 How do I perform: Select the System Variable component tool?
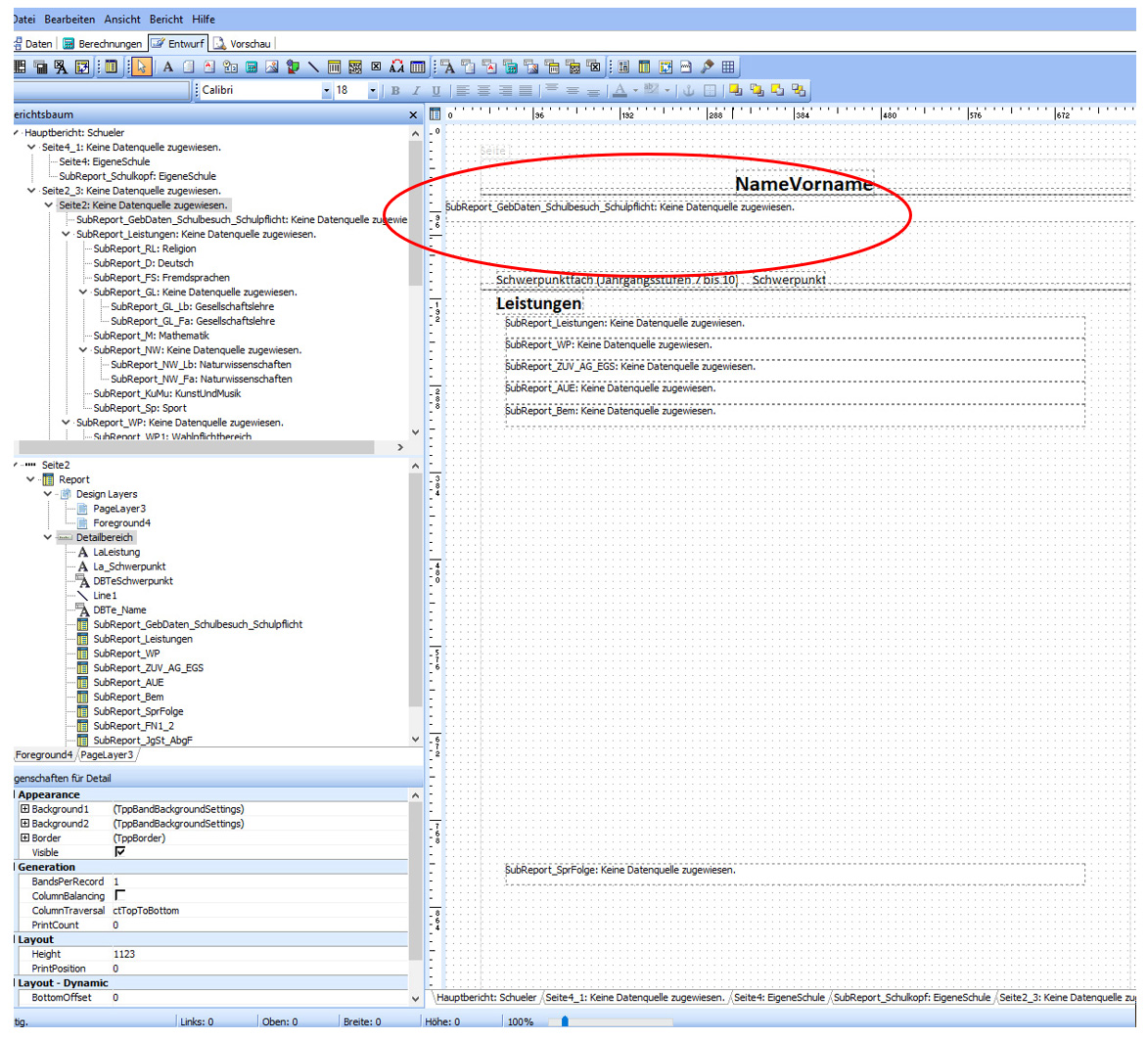click(x=231, y=68)
